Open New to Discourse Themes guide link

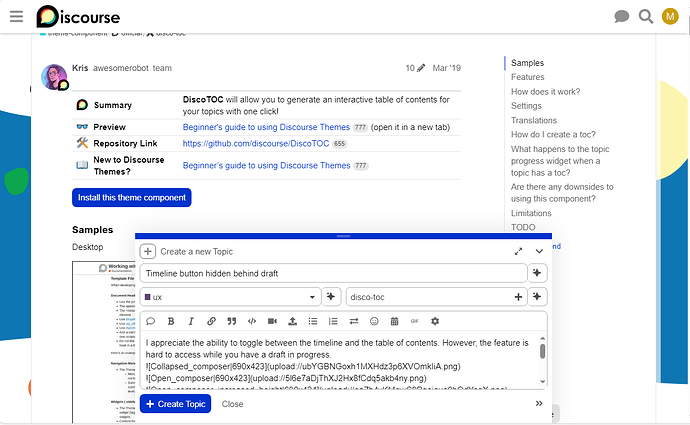(x=267, y=165)
